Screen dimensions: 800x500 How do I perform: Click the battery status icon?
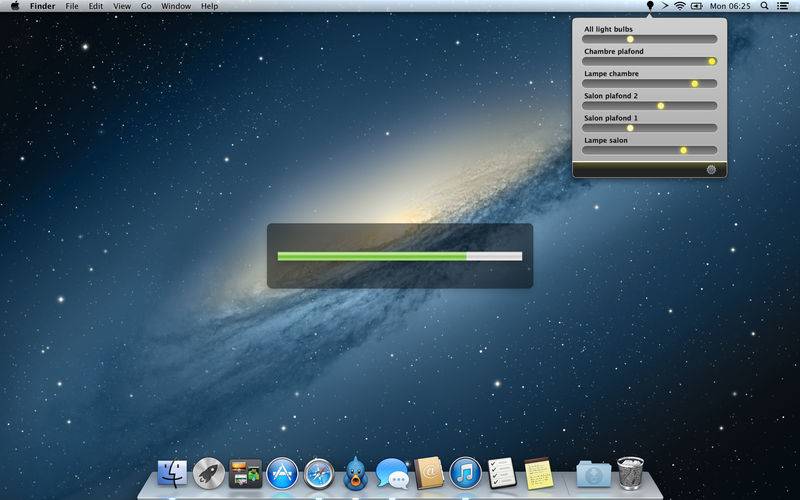(x=697, y=6)
